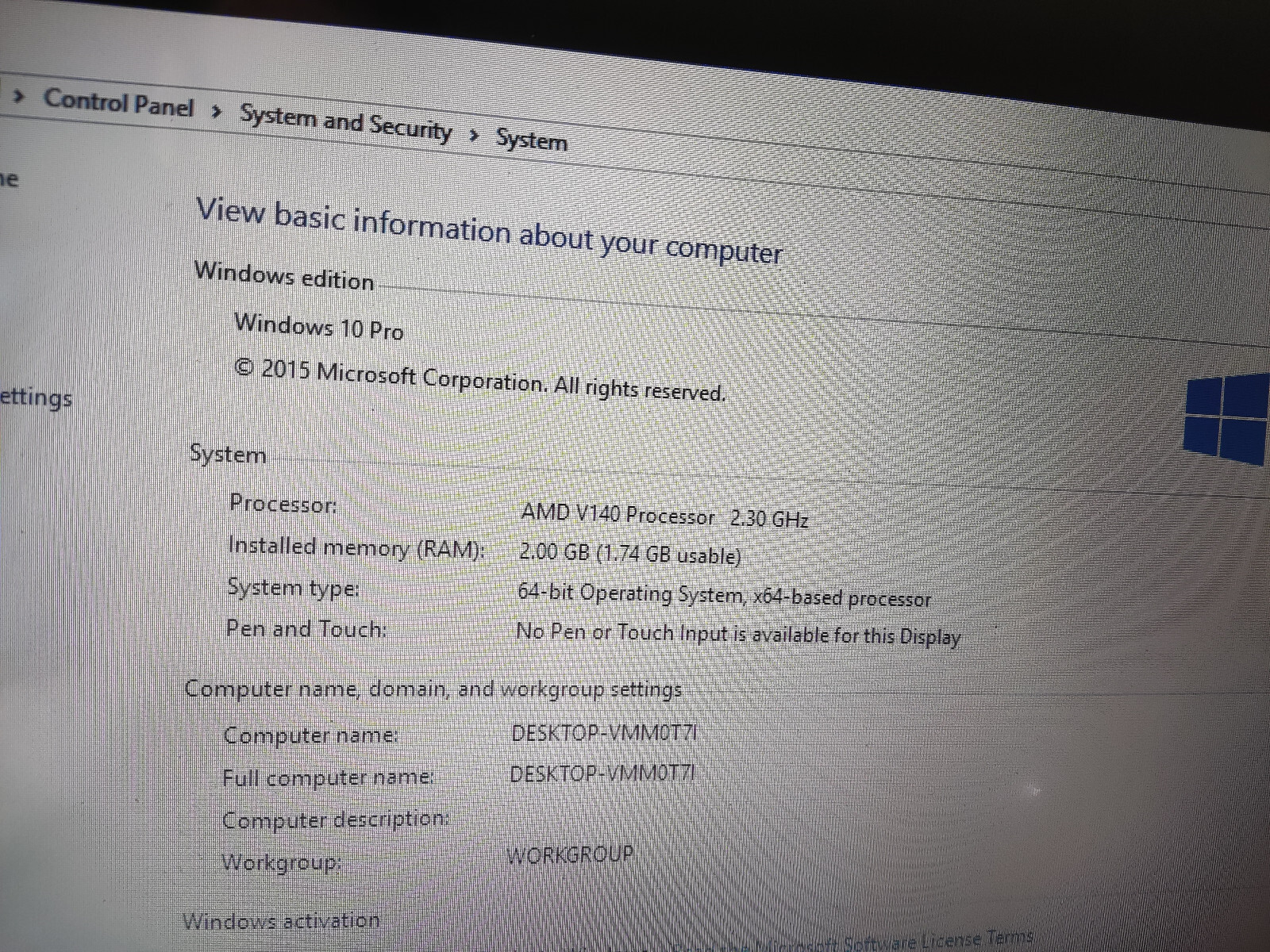Click the System breadcrumb item
Image resolution: width=1270 pixels, height=952 pixels.
tap(531, 141)
